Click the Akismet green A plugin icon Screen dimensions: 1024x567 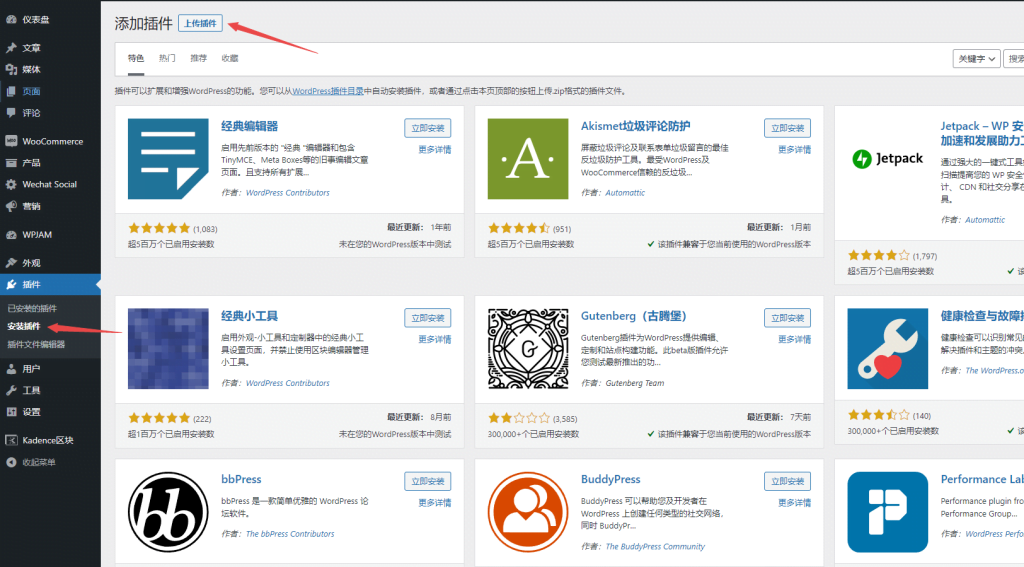528,159
